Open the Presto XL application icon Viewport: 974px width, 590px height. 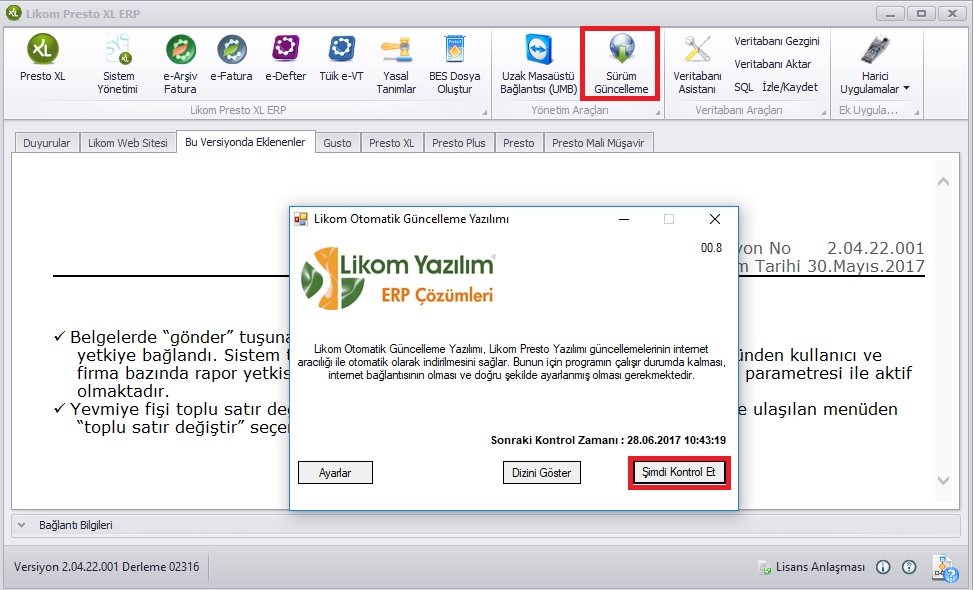(40, 60)
